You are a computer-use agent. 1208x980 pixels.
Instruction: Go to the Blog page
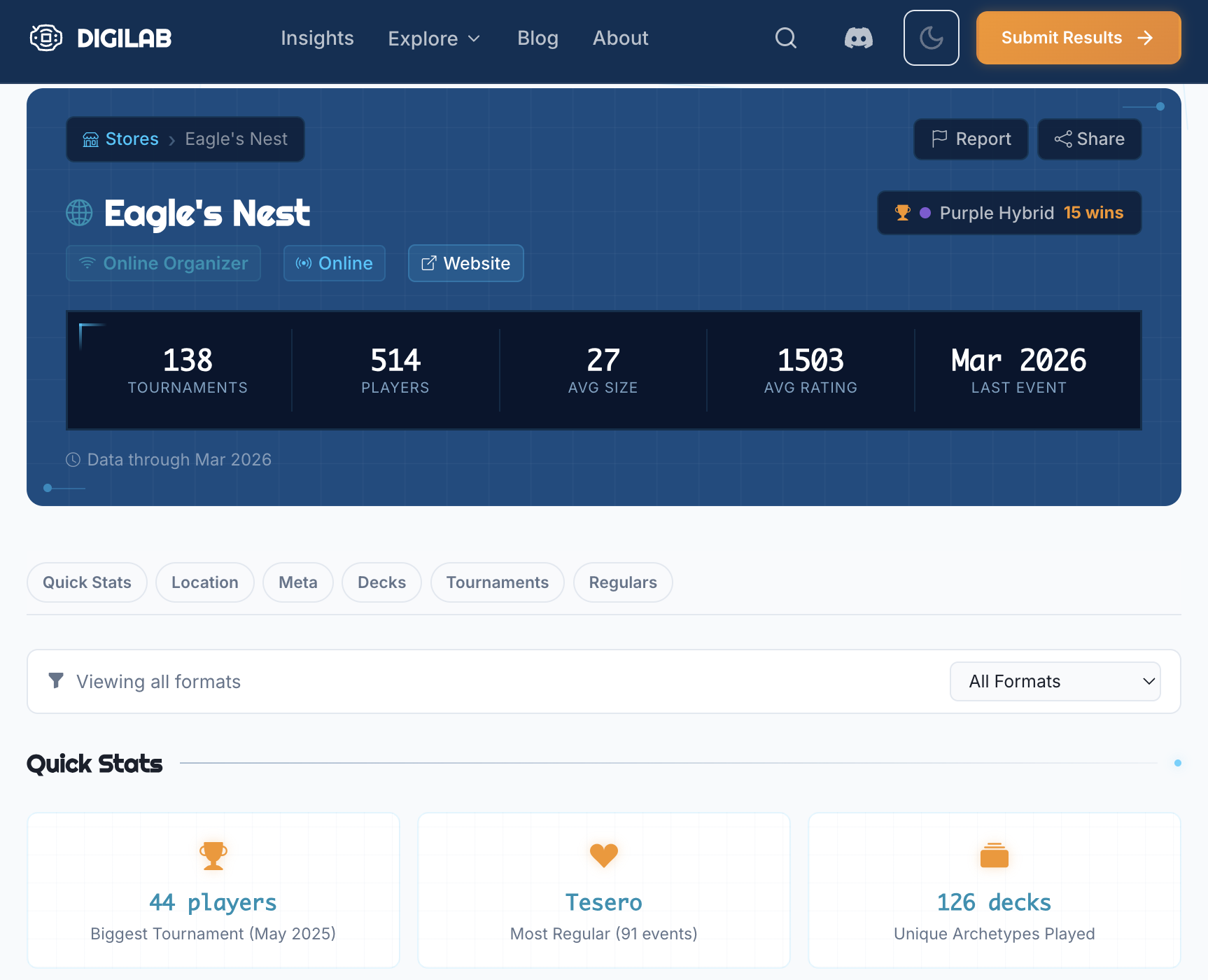(x=538, y=38)
